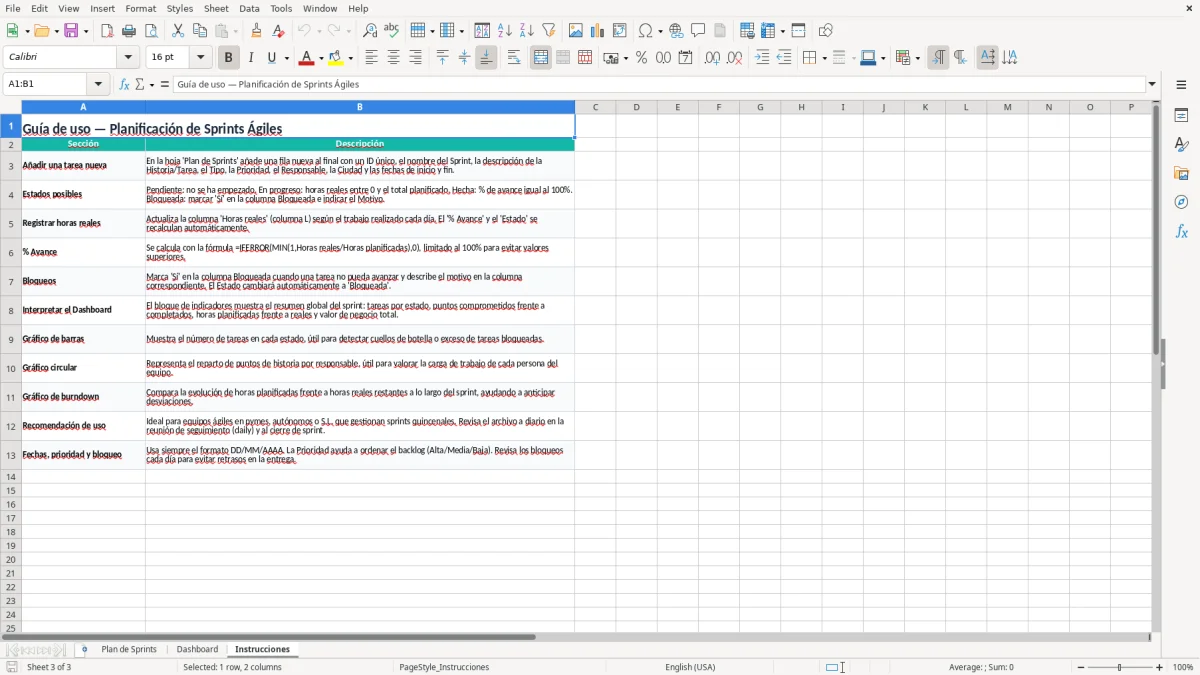Open the font color dropdown arrow
The height and width of the screenshot is (675, 1200).
pos(321,59)
